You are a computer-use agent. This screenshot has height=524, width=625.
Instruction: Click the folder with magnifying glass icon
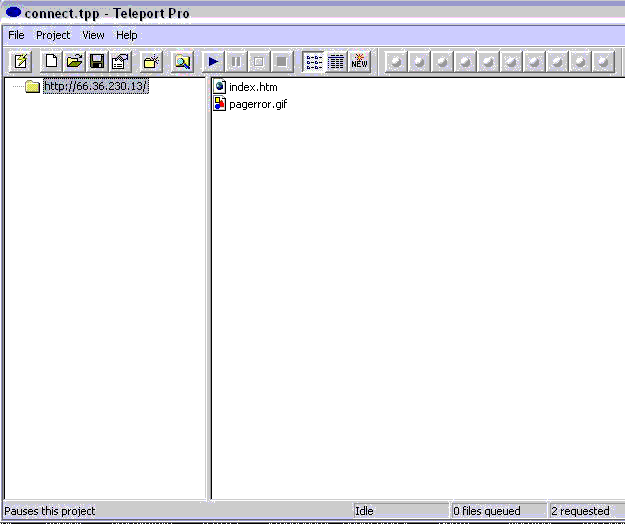pyautogui.click(x=182, y=61)
